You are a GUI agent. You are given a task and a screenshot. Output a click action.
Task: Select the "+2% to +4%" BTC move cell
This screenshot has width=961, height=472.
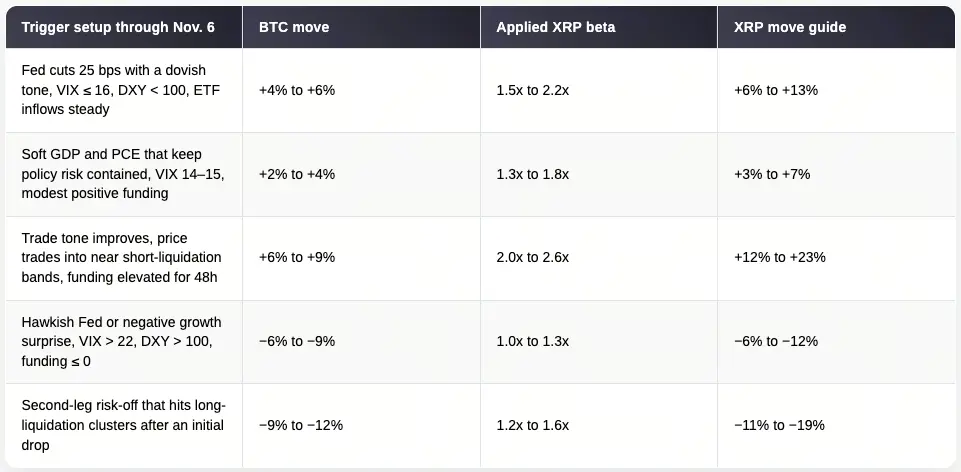[297, 174]
